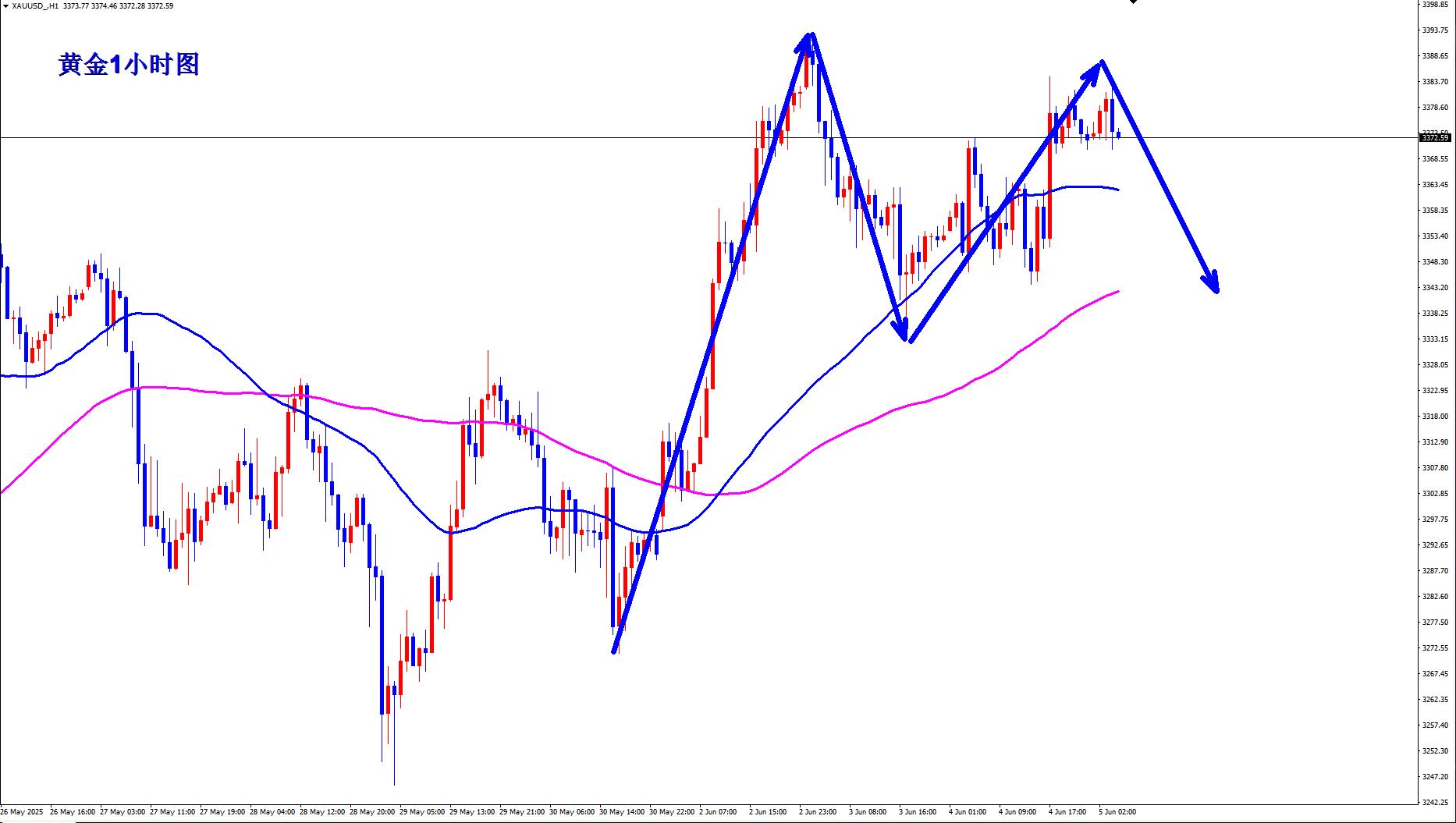Click the 26 May 2025 date label
This screenshot has width=1456, height=823.
[x=22, y=812]
